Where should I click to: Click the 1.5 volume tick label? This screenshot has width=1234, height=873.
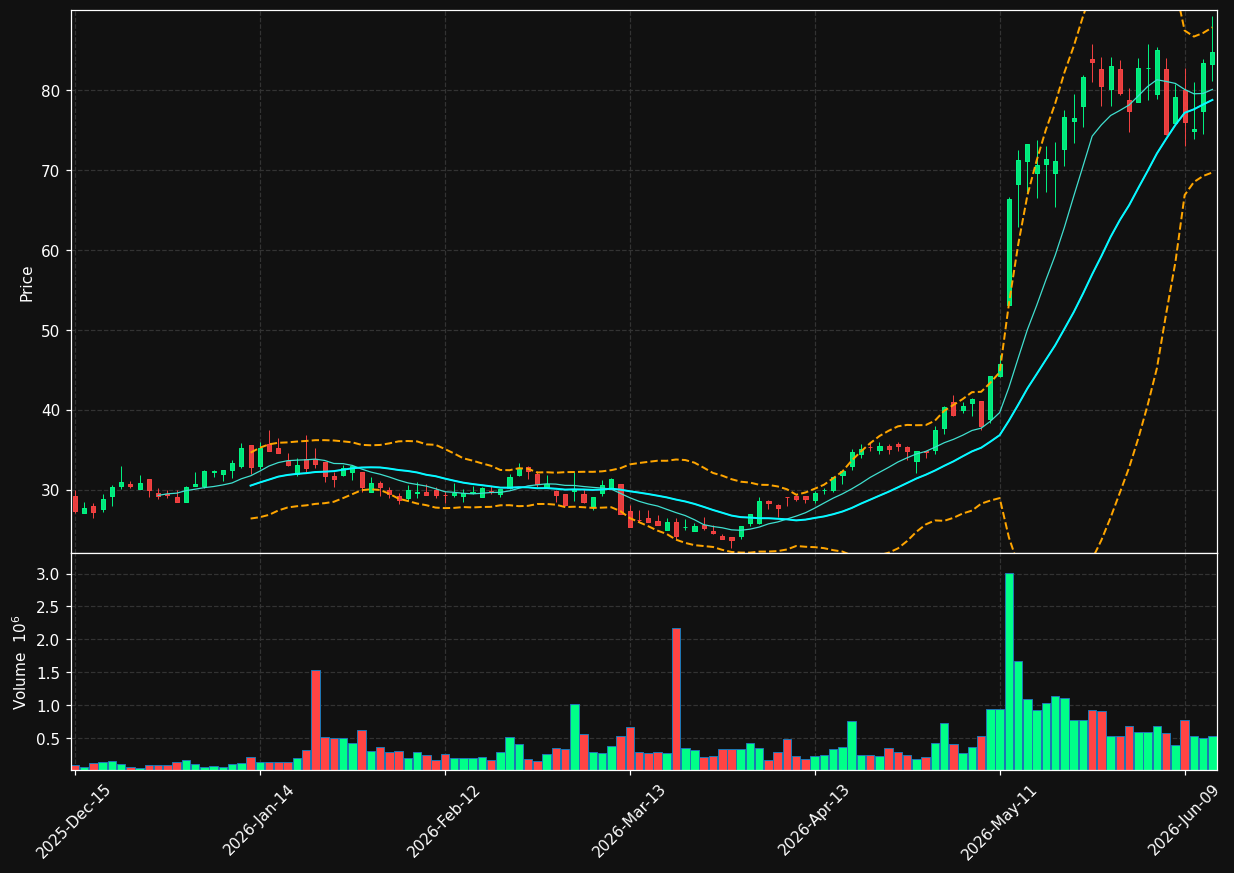49,674
